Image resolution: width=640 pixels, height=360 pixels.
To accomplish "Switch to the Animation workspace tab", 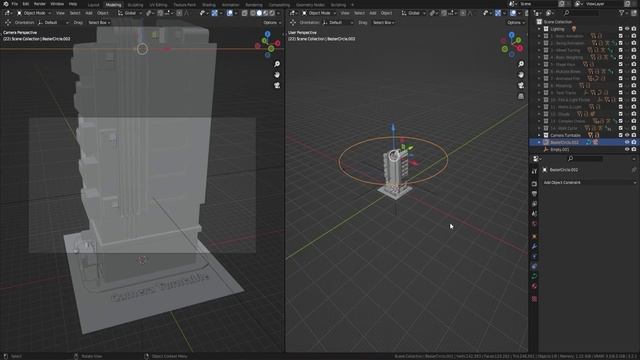I will 231,5.
